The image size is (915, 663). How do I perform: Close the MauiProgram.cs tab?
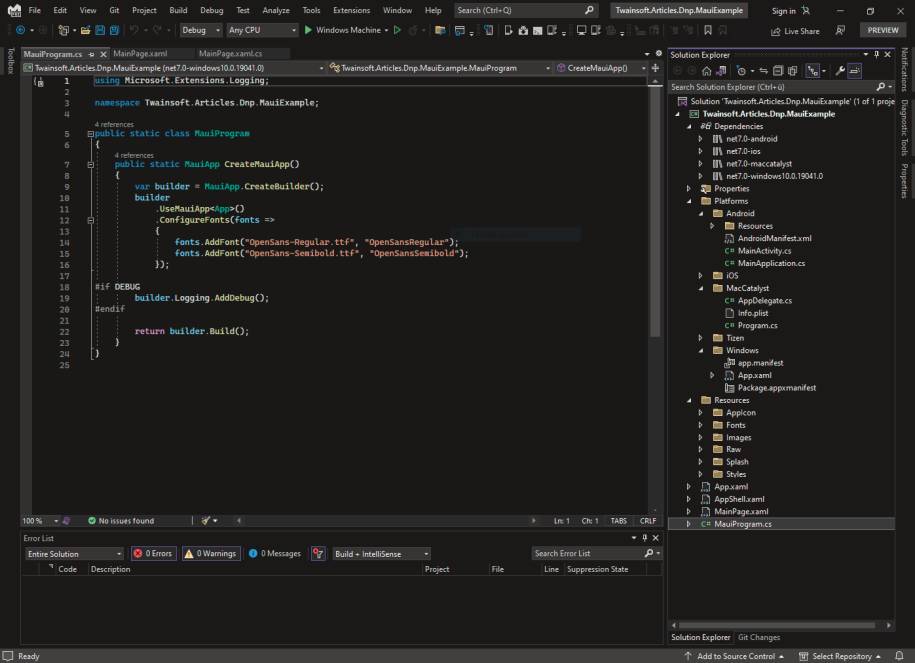click(103, 54)
